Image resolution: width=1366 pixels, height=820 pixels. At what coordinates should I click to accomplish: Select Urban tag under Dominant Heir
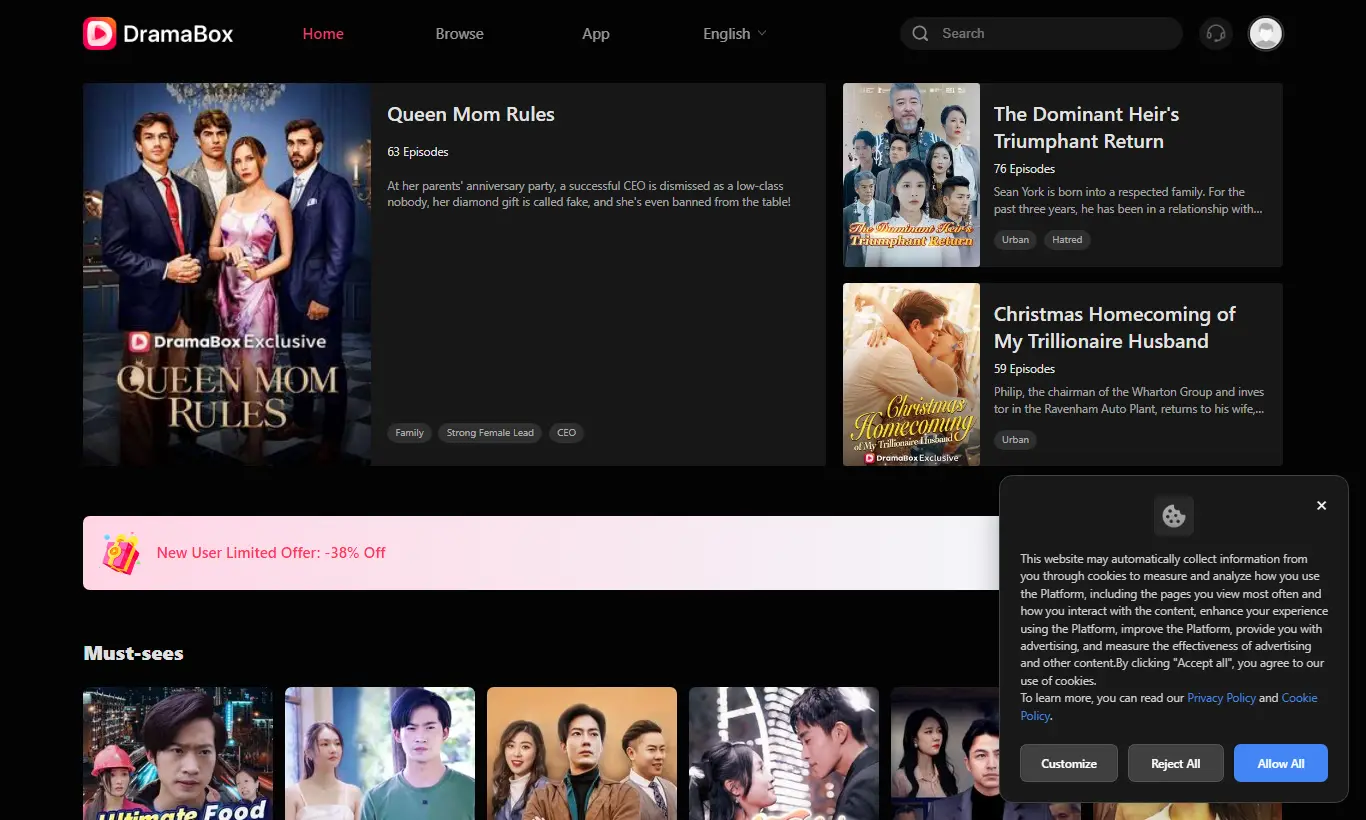click(x=1016, y=240)
